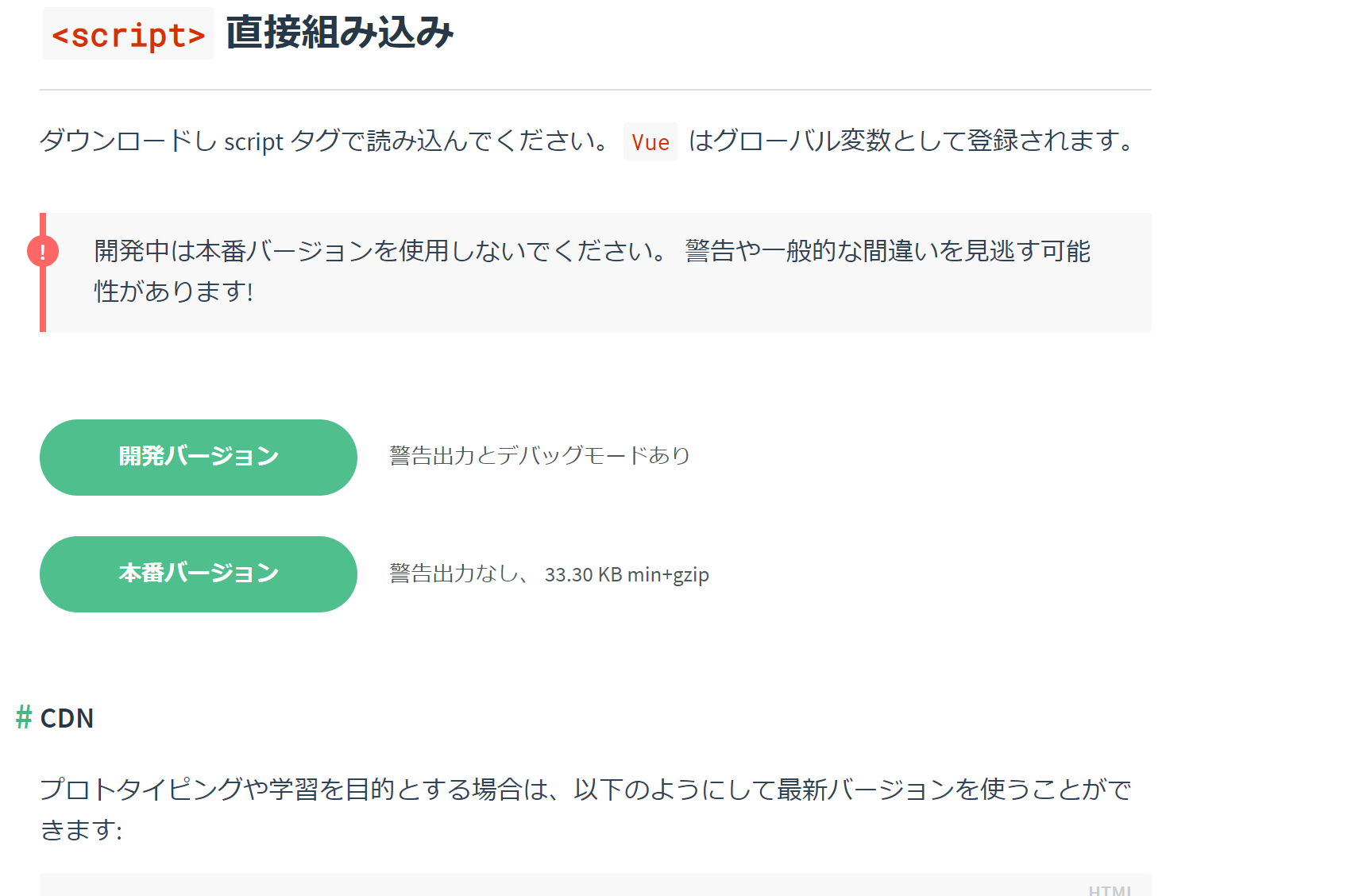
Task: Click the 直接組み込み heading text
Action: [339, 33]
